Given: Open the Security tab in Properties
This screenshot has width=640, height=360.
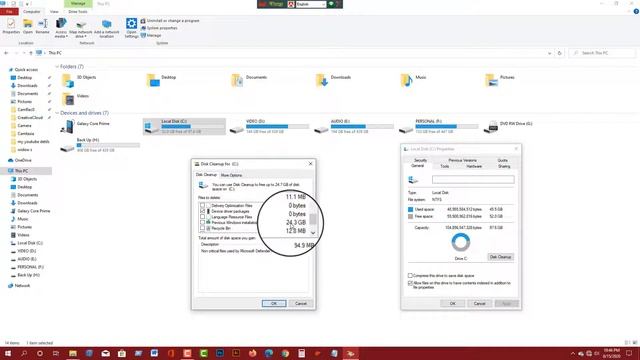Looking at the screenshot, I should click(x=420, y=160).
